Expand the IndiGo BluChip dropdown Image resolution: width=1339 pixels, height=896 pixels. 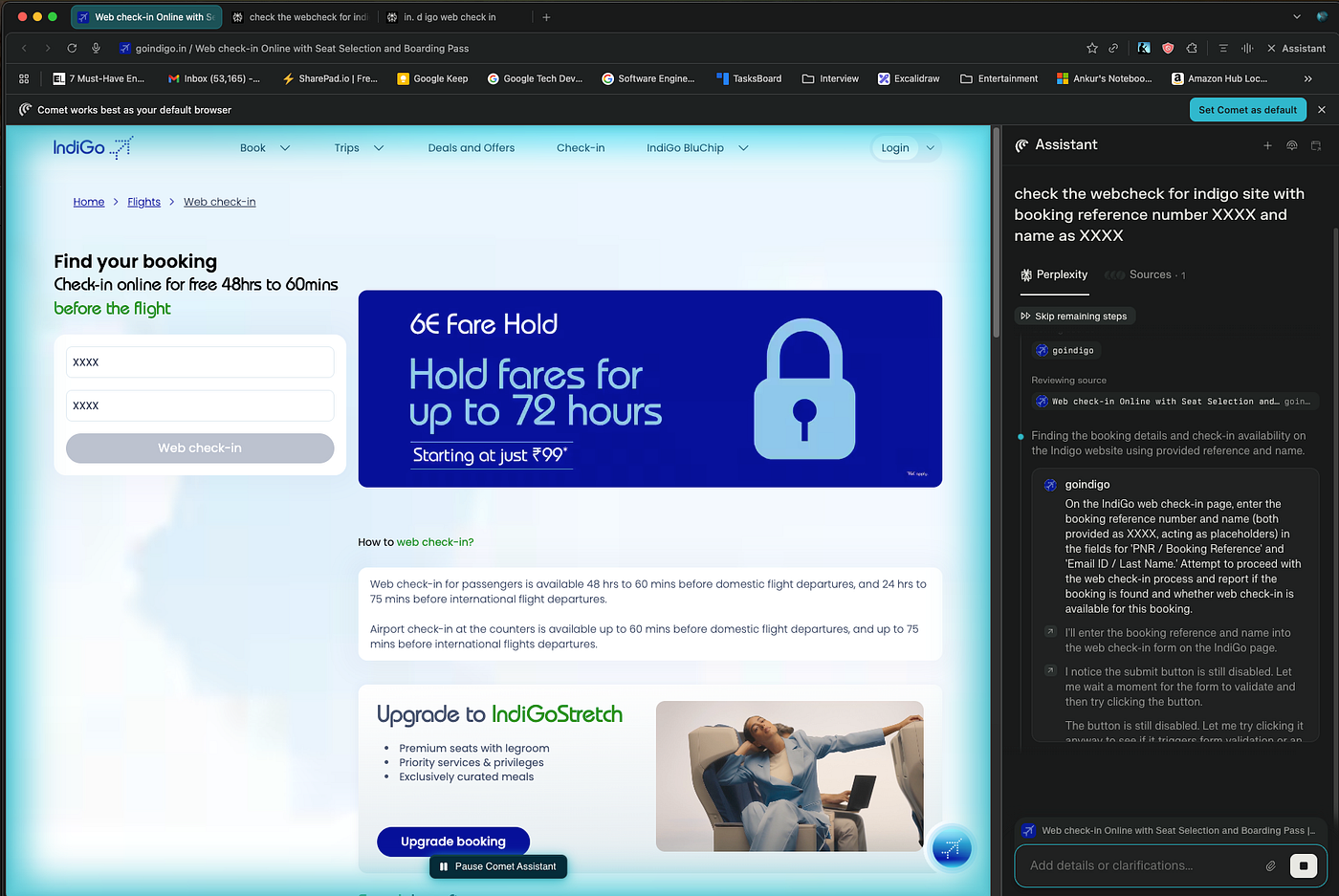[x=697, y=148]
